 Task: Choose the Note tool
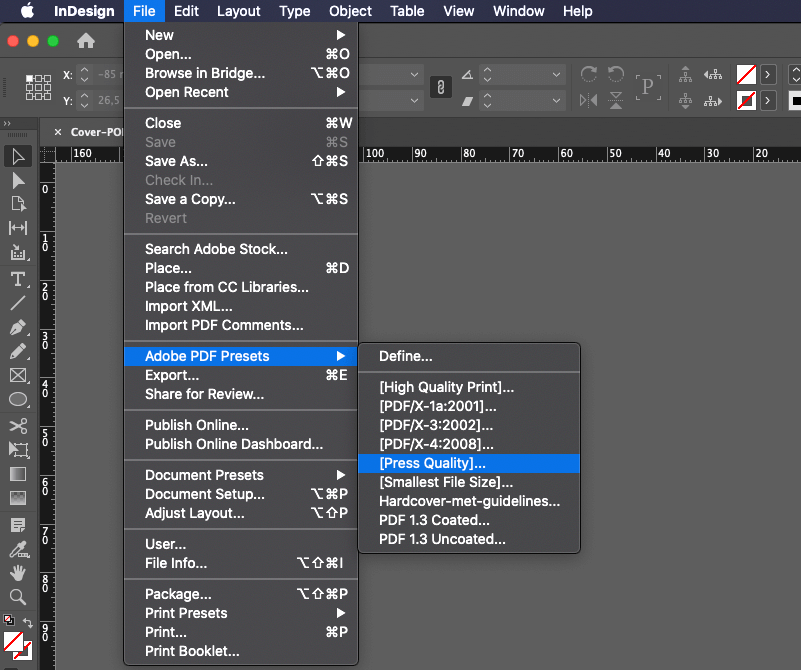18,525
